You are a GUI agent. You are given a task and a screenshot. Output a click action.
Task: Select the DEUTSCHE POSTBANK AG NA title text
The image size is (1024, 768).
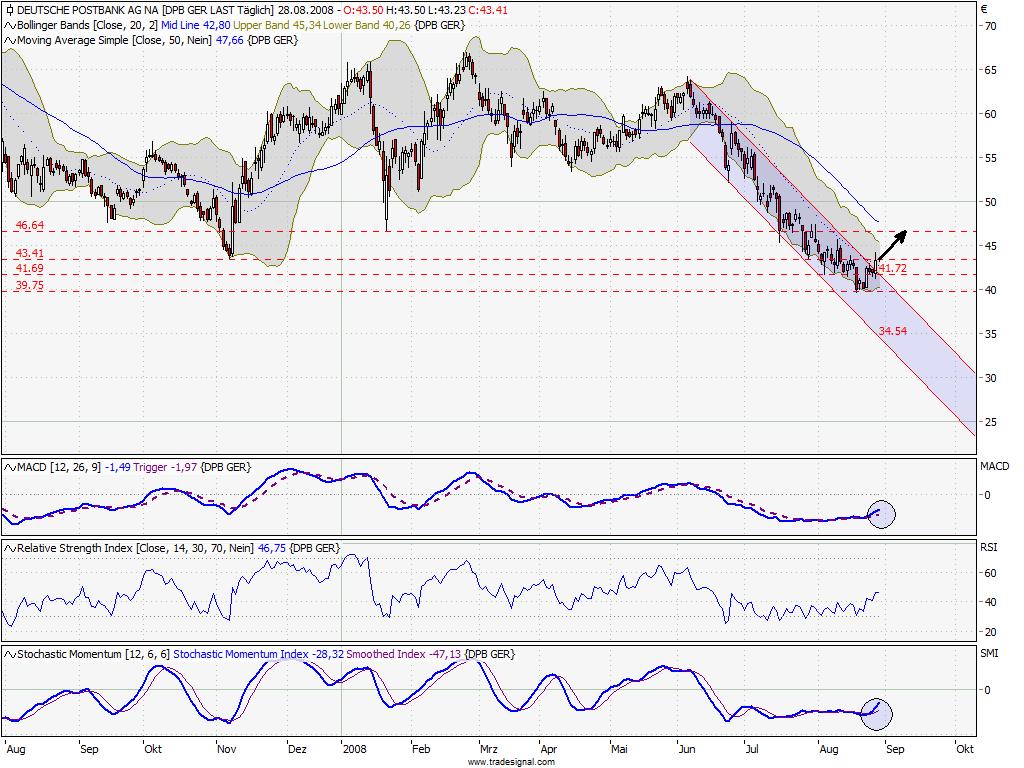pyautogui.click(x=88, y=10)
